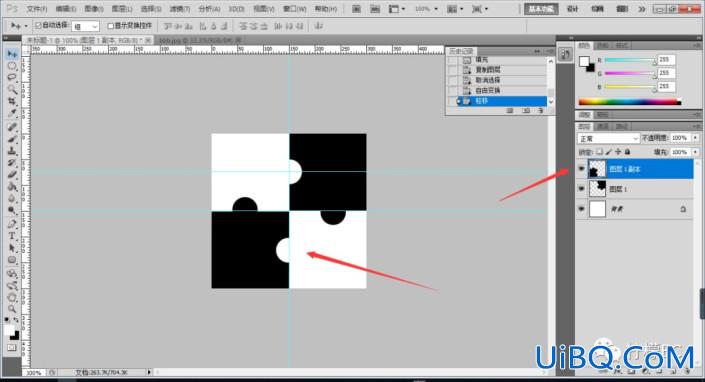Click the lock position icon
The height and width of the screenshot is (382, 705).
tap(618, 152)
